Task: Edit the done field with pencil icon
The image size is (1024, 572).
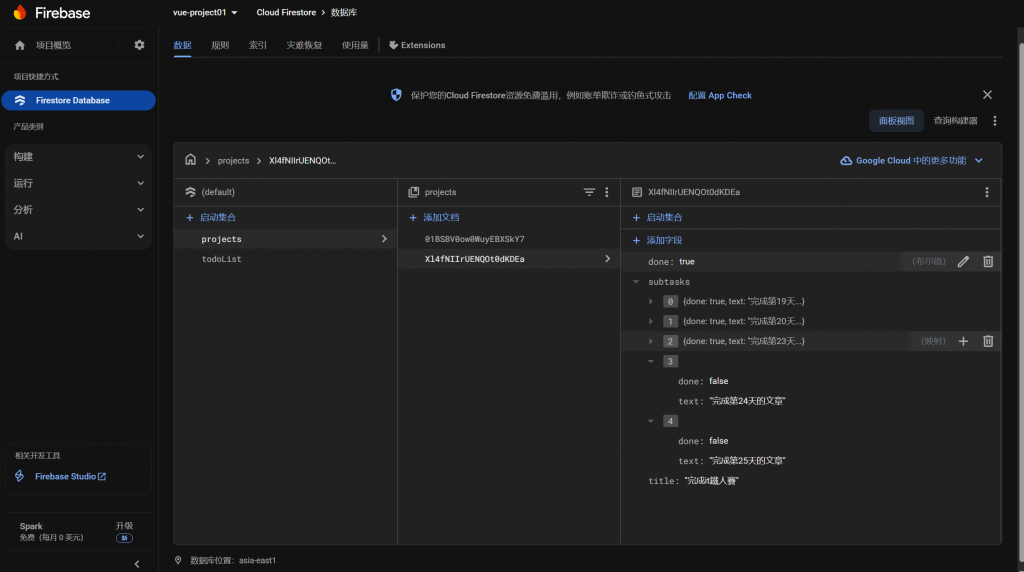Action: 963,262
